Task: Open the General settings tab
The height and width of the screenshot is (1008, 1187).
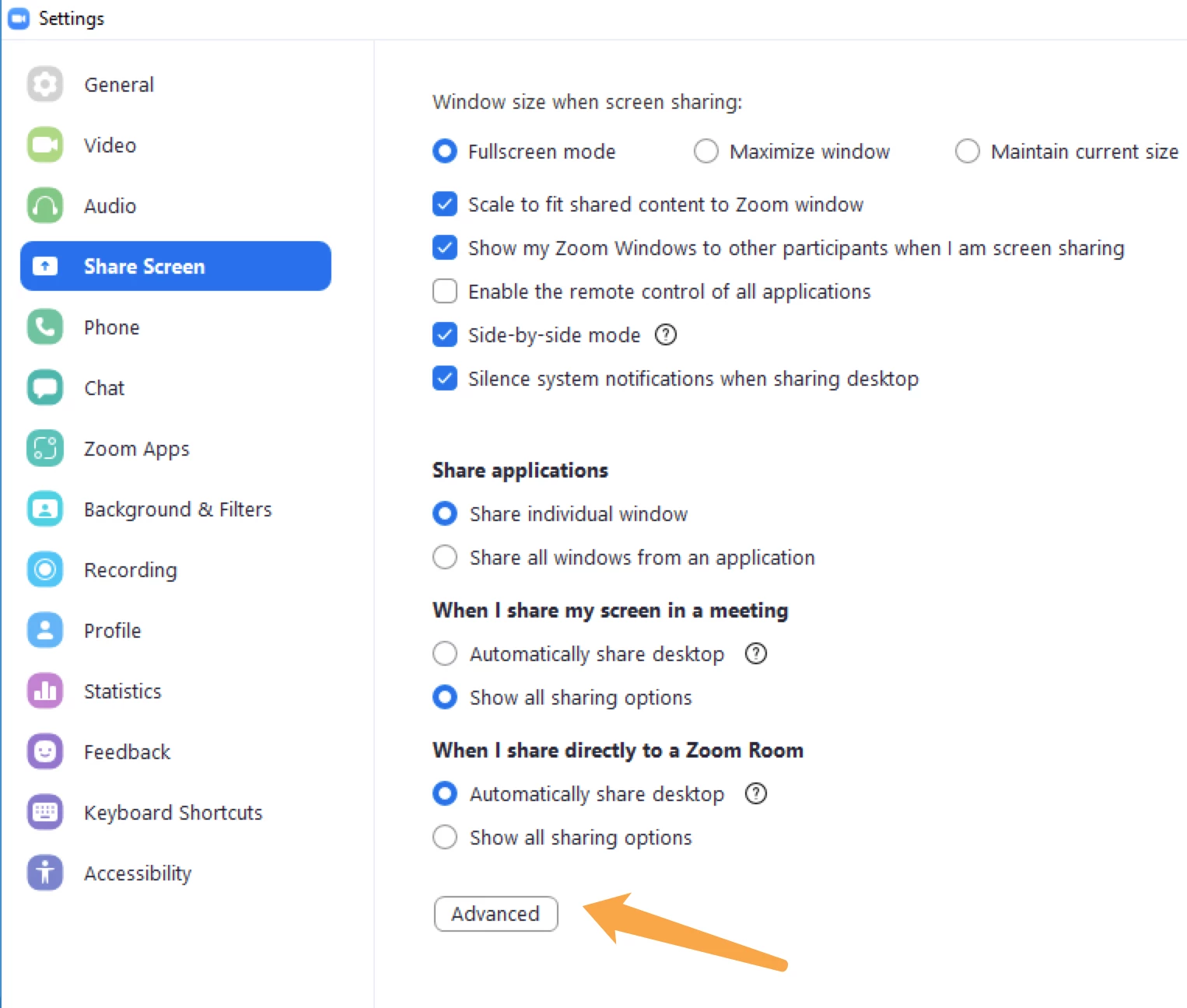Action: [176, 84]
